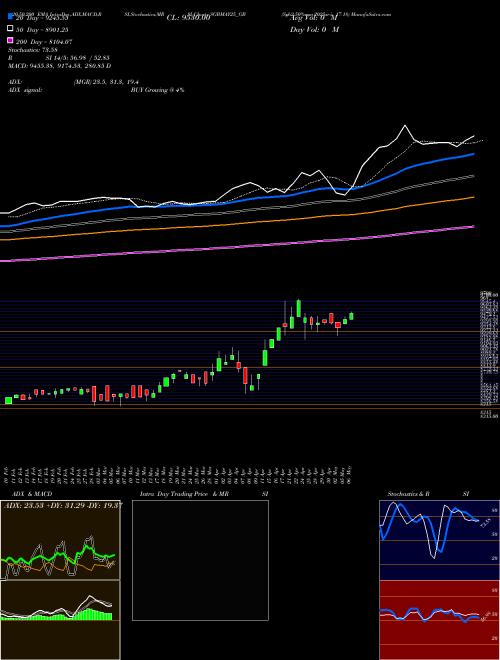This screenshot has height=660, width=500.
Task: Open the MACD histogram chart panel
Action: [x=60, y=620]
